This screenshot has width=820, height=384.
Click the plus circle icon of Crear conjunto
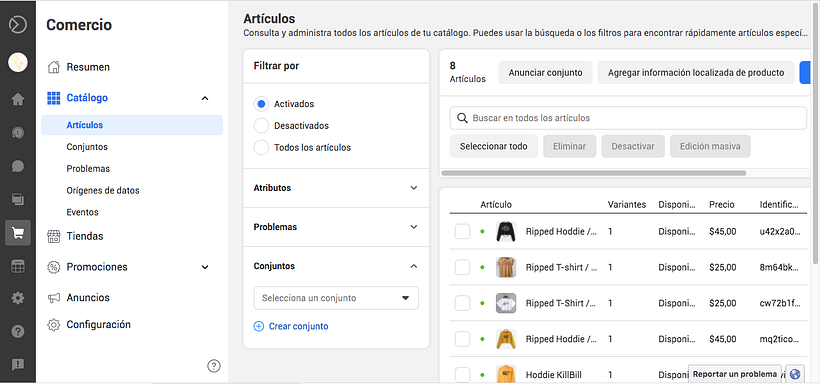click(258, 326)
